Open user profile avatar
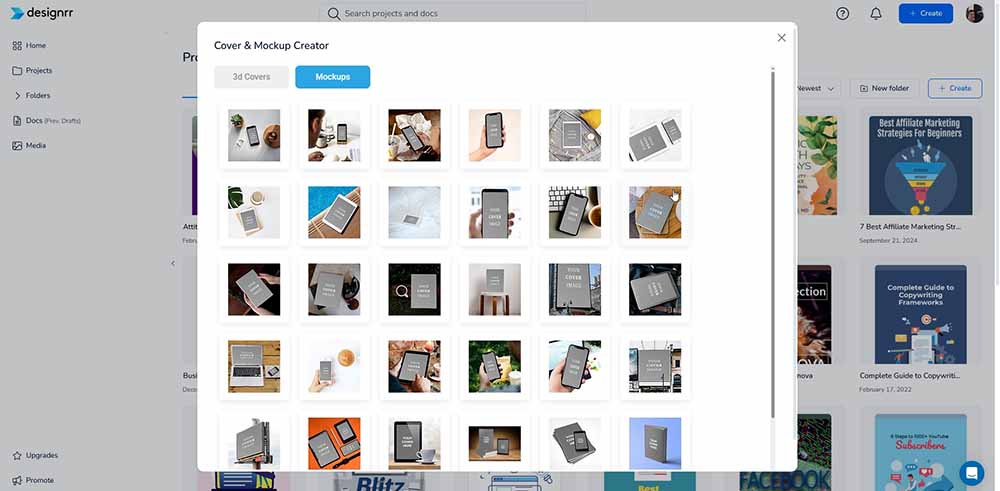This screenshot has height=491, width=1000. pos(974,13)
